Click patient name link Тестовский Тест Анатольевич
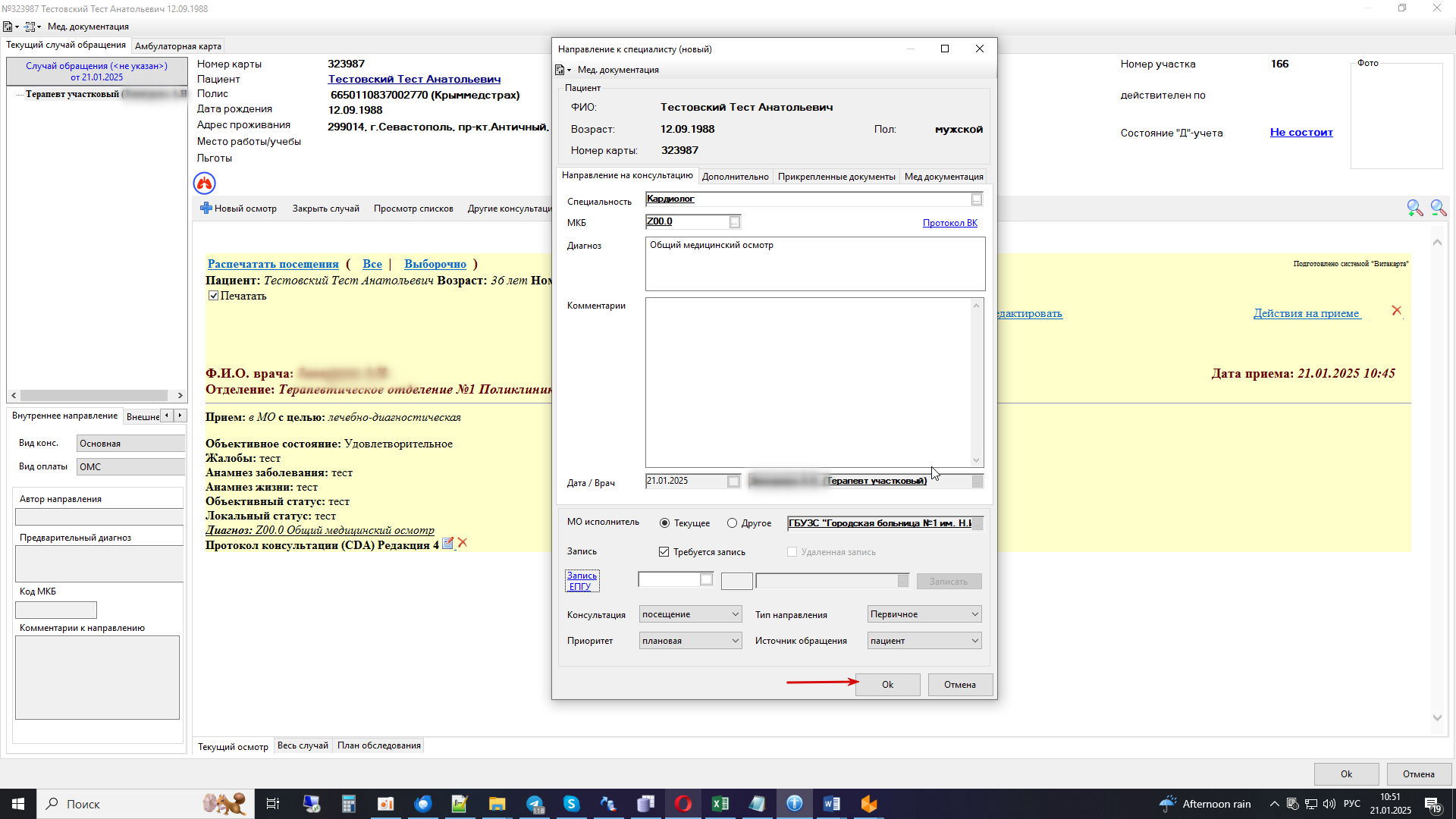The width and height of the screenshot is (1456, 819). (x=414, y=79)
